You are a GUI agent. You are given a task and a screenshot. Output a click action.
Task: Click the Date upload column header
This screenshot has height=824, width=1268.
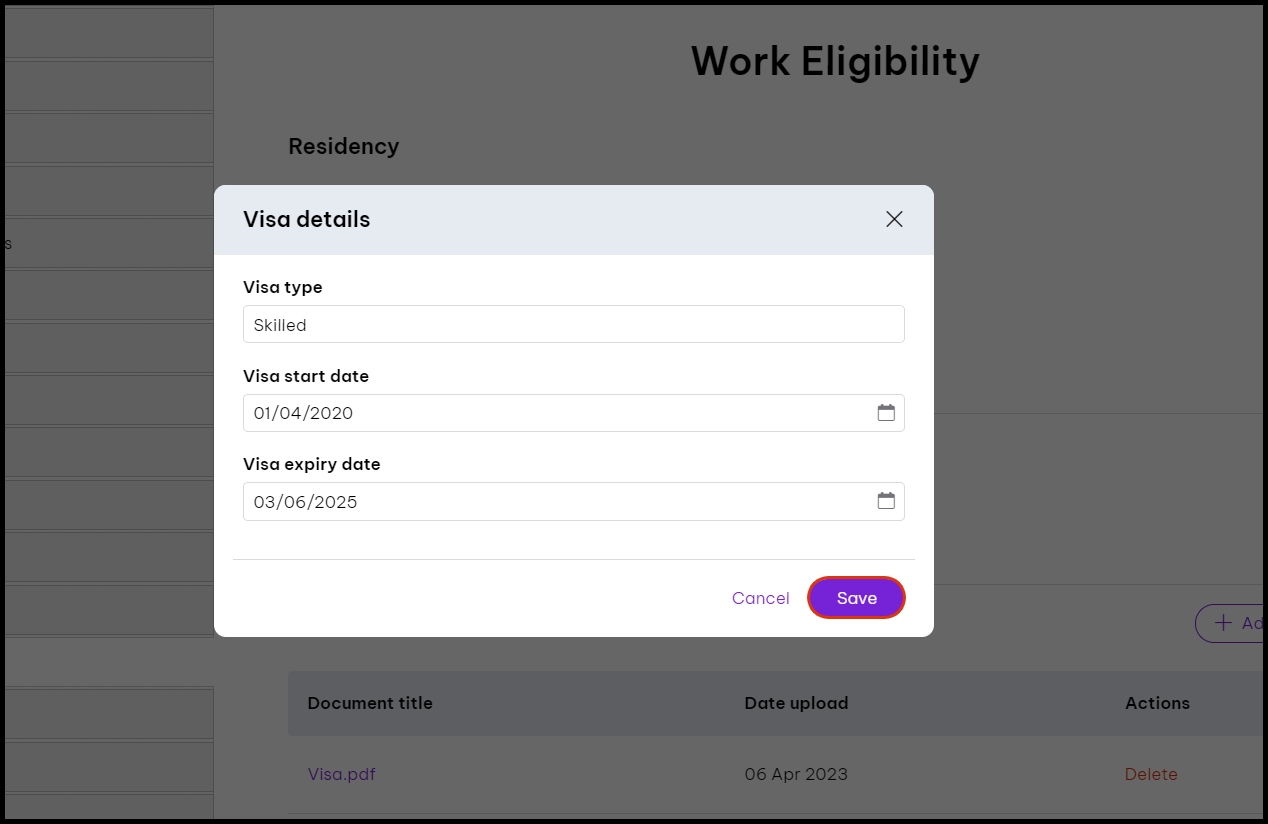point(796,703)
